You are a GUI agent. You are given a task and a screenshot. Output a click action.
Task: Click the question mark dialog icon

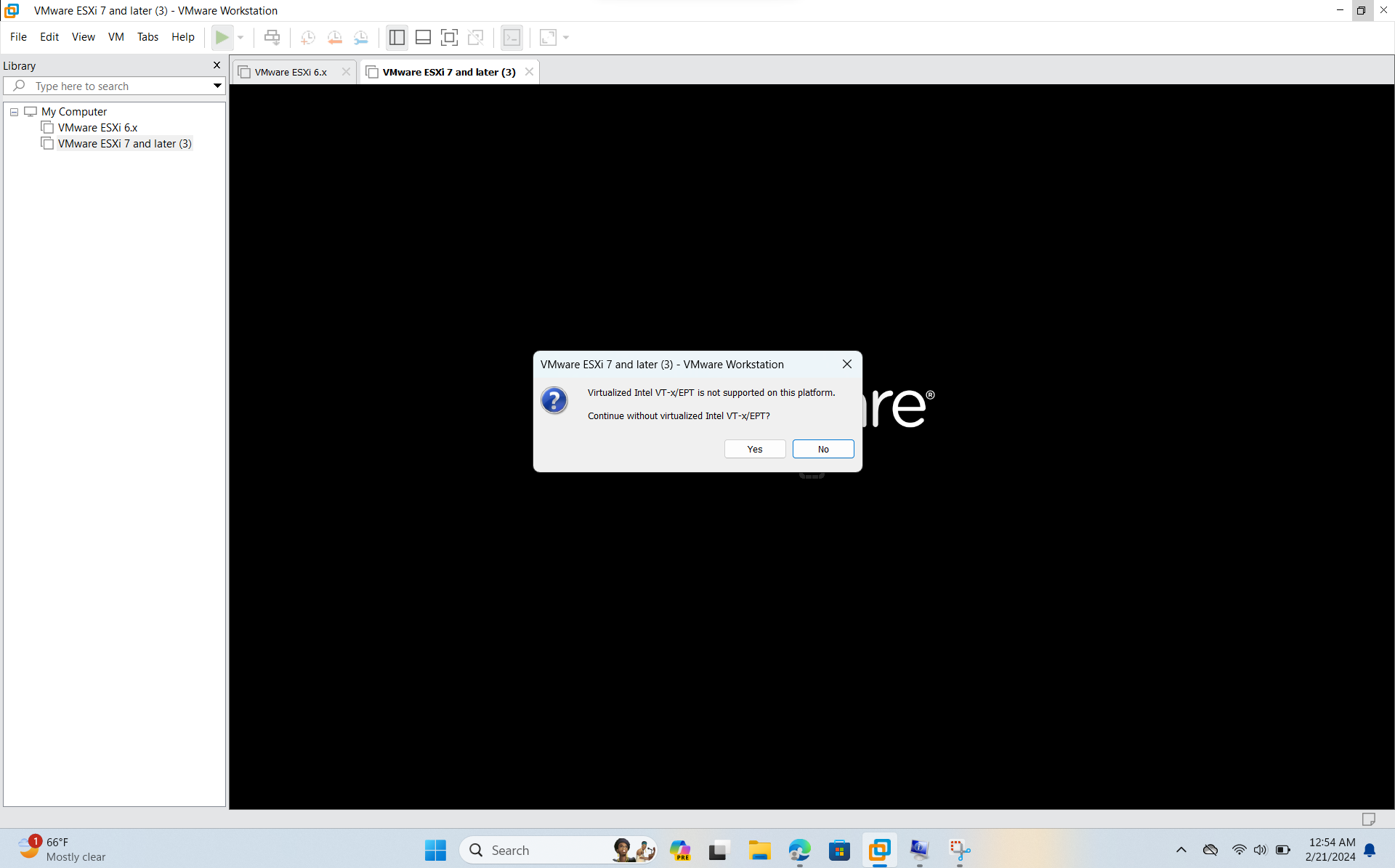pos(554,400)
